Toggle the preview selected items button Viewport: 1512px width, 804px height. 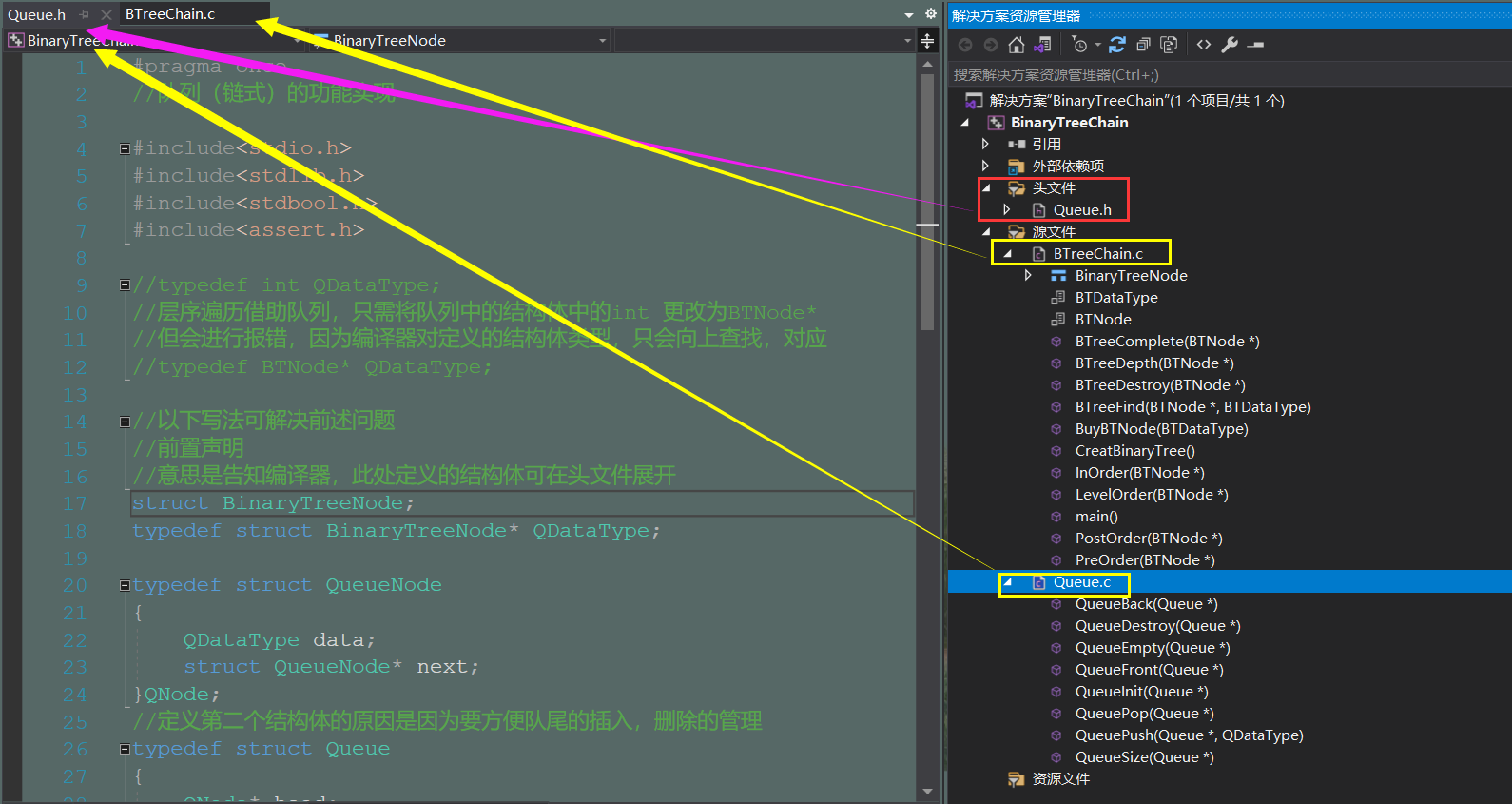point(1255,45)
